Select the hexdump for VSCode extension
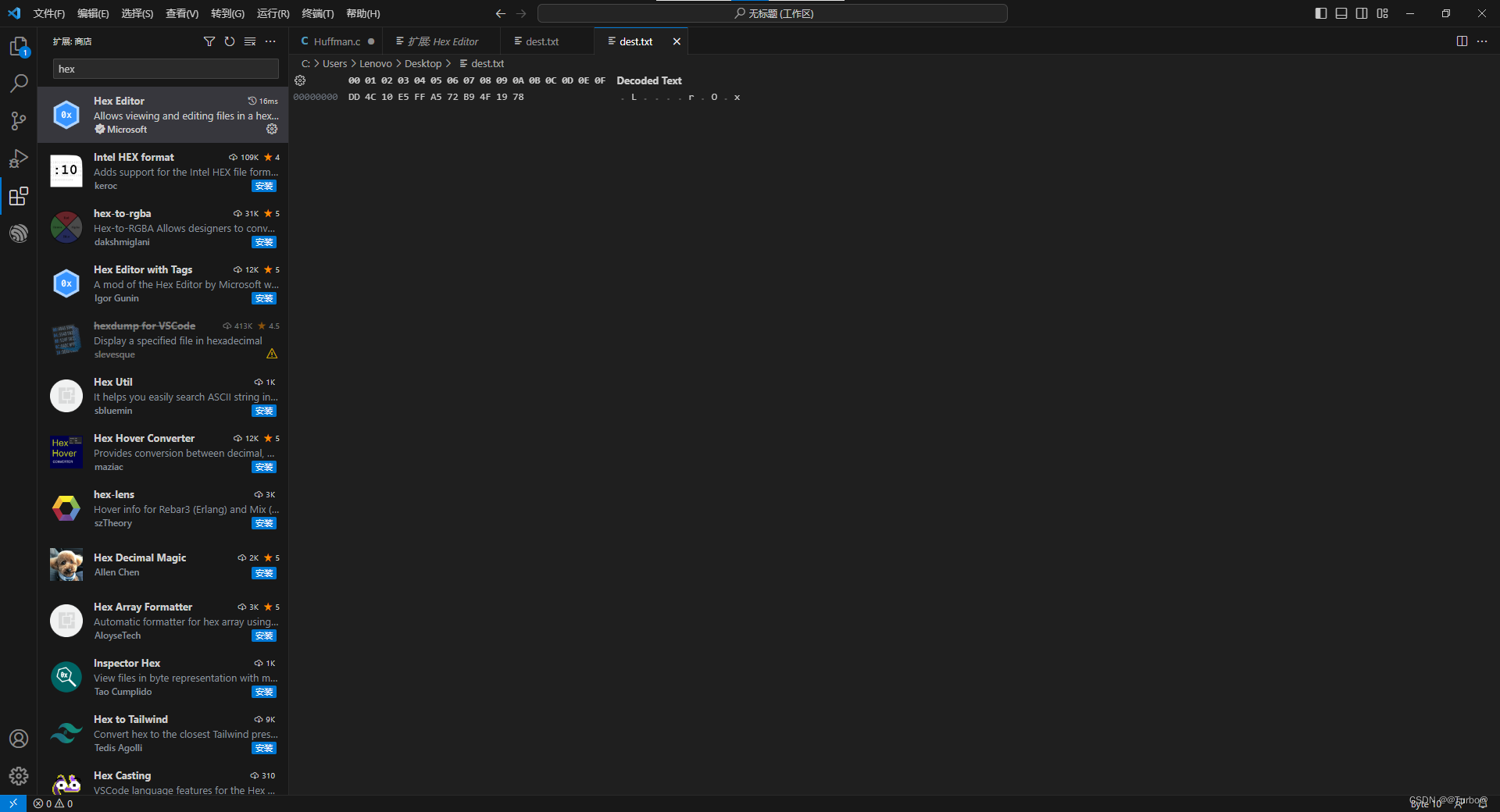Image resolution: width=1500 pixels, height=812 pixels. 163,340
